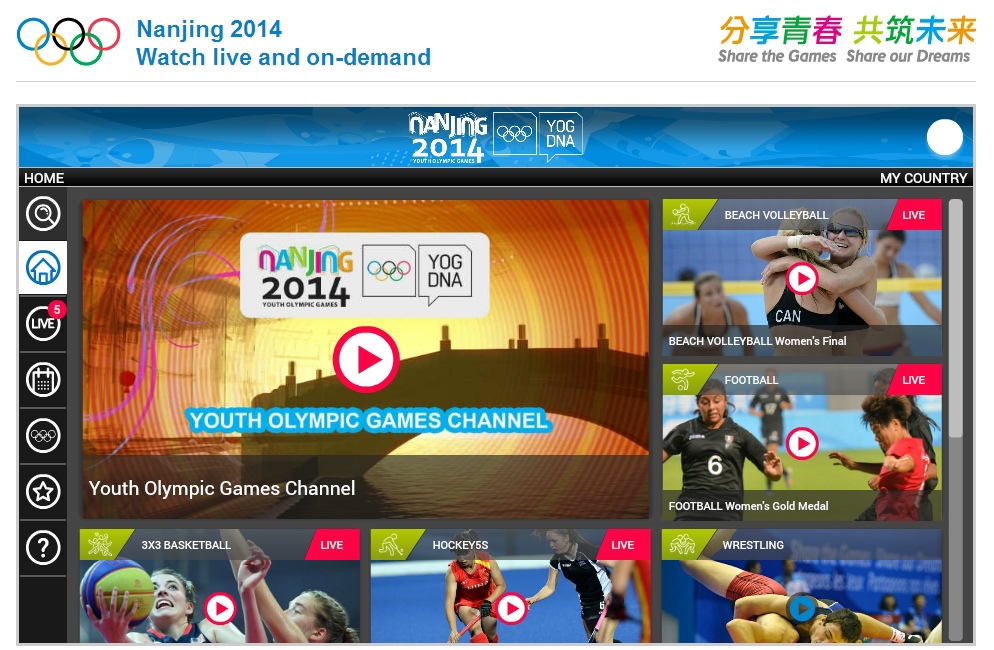The image size is (994, 650).
Task: Click the 'FOOTBALL' card title
Action: (x=751, y=380)
